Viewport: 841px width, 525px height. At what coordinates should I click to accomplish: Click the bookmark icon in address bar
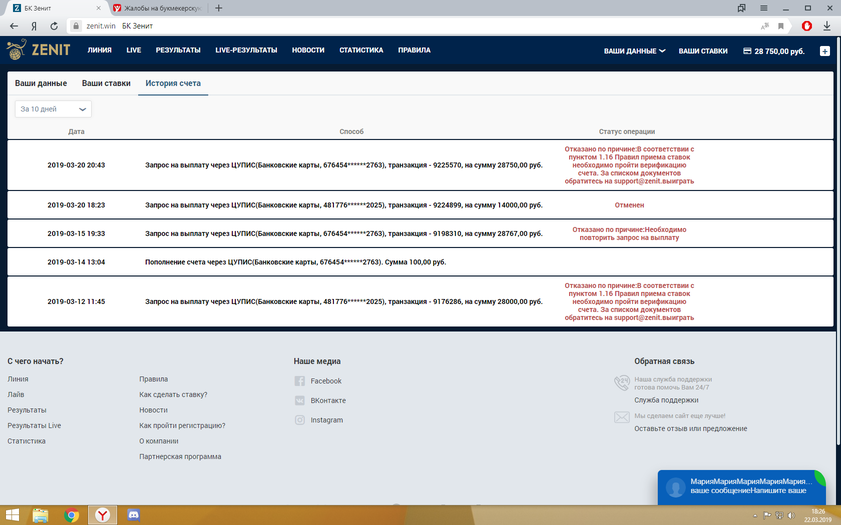[x=780, y=26]
